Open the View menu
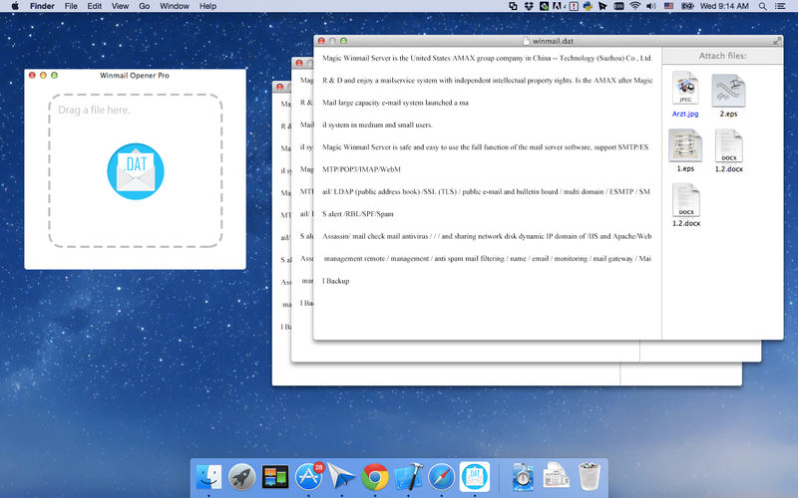The height and width of the screenshot is (498, 798). [x=120, y=6]
